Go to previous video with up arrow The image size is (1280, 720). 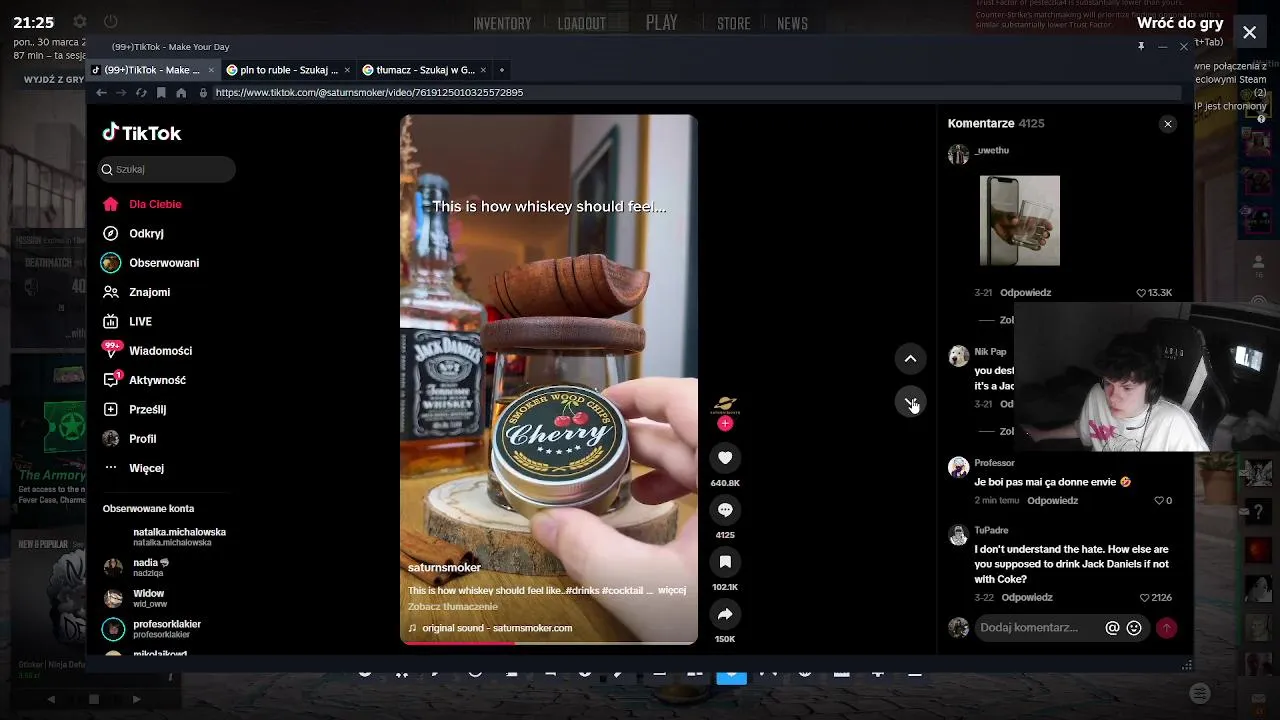pos(910,358)
